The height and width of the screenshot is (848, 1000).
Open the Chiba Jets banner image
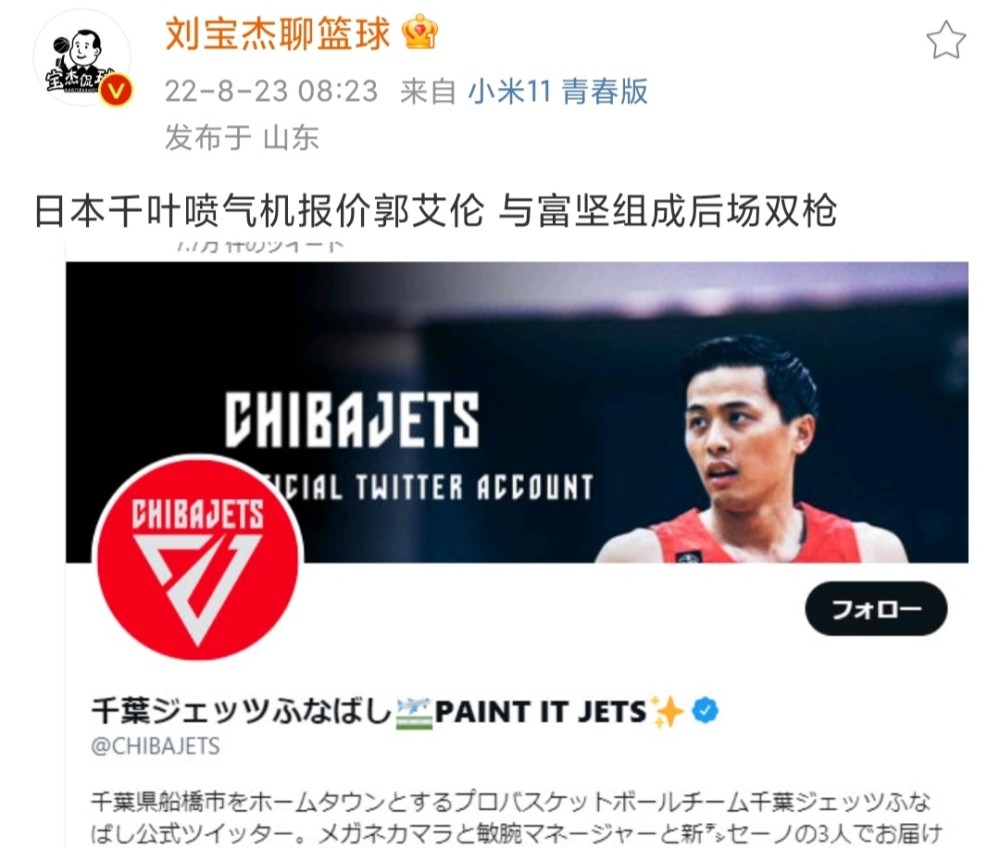point(517,412)
